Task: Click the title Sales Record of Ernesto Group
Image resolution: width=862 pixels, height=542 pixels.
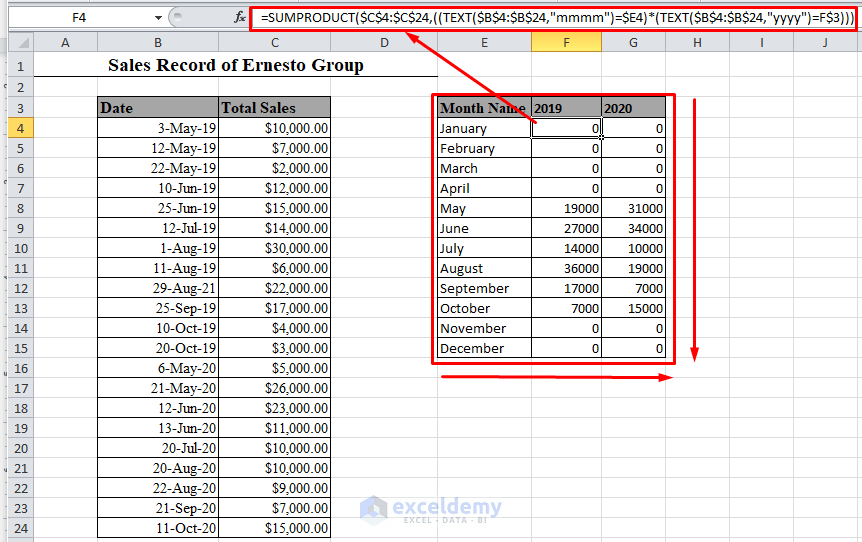Action: [236, 65]
